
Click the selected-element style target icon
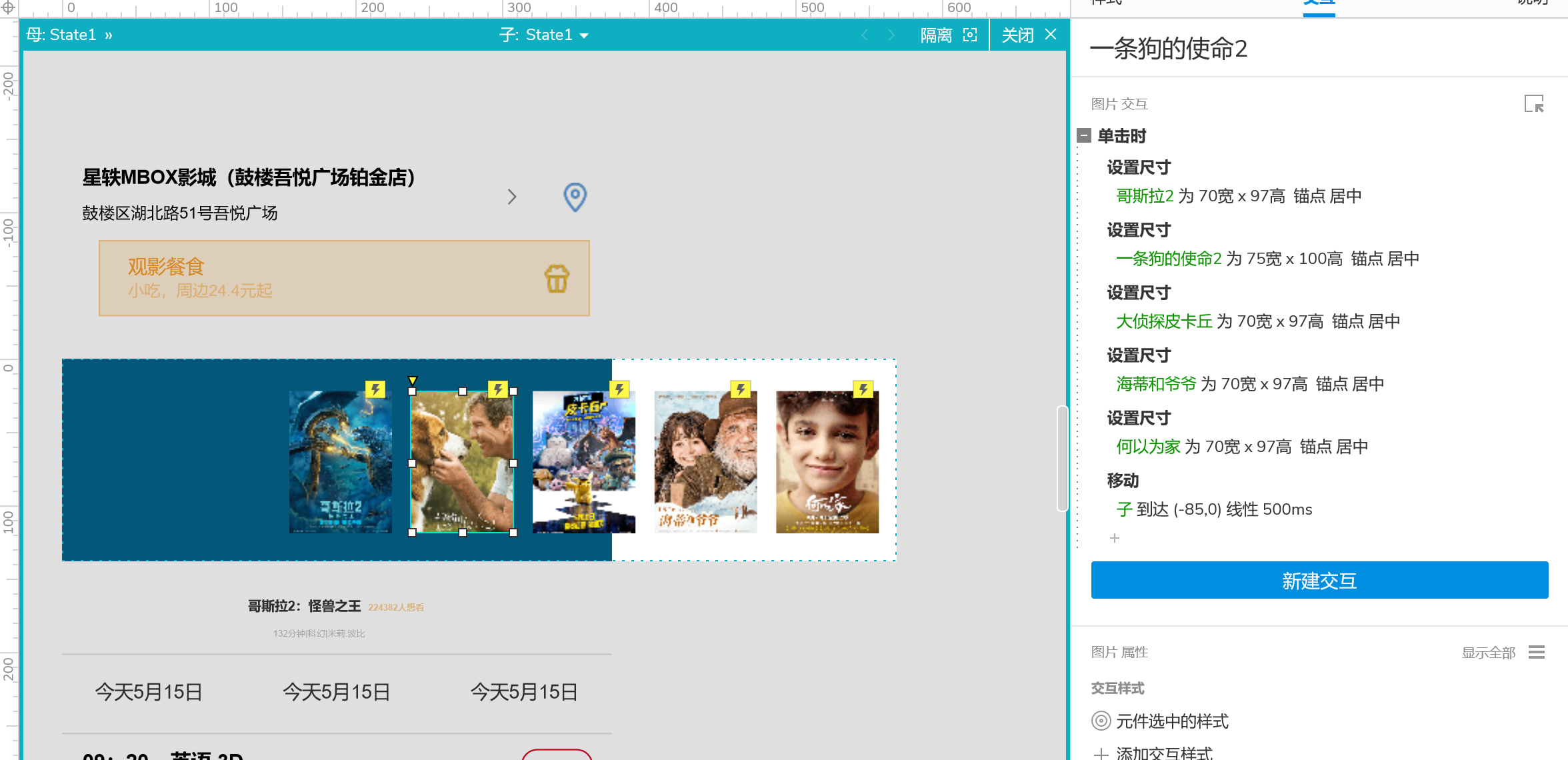pyautogui.click(x=1101, y=721)
